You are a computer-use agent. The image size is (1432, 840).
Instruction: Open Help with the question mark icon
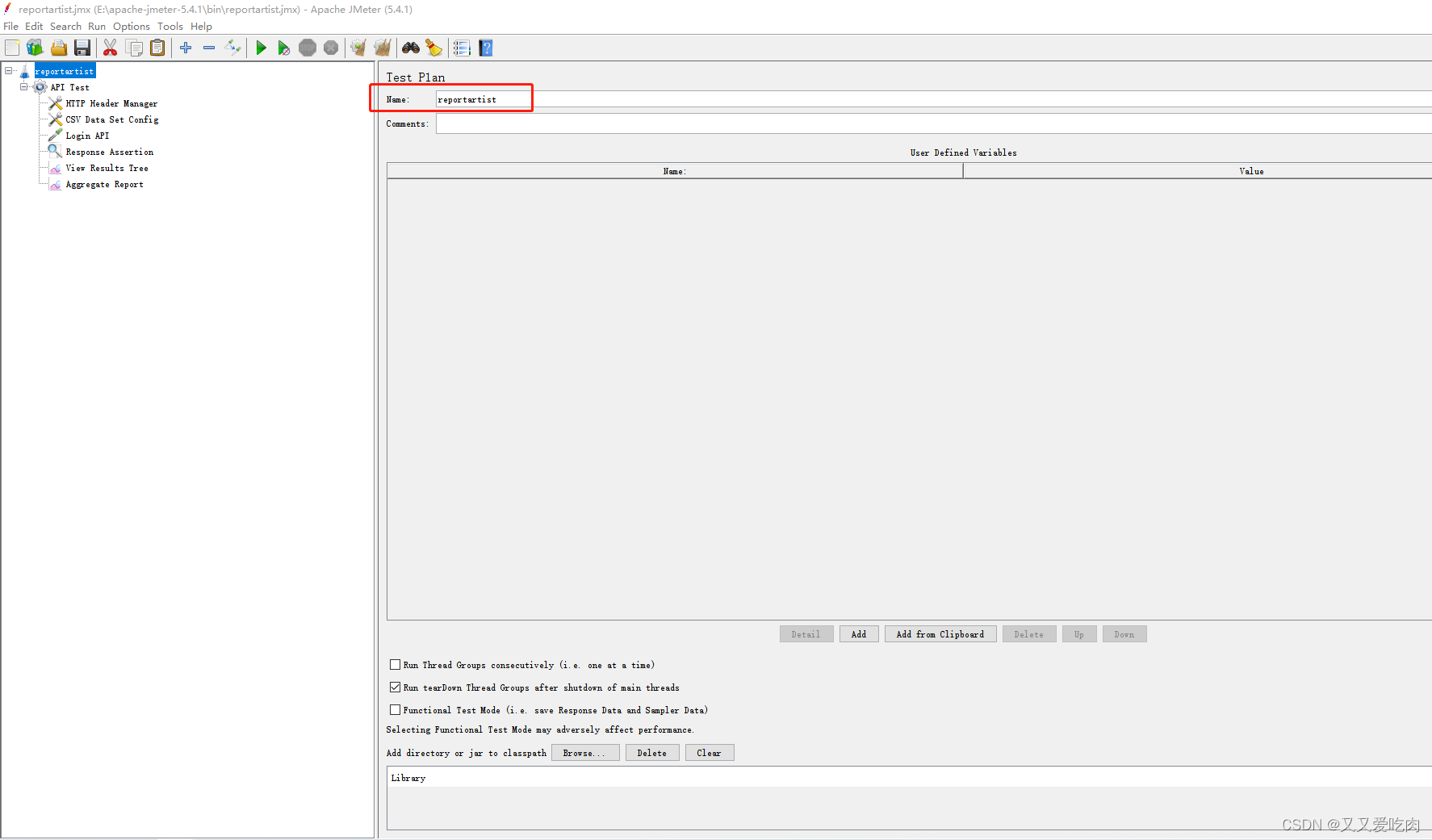pyautogui.click(x=486, y=48)
